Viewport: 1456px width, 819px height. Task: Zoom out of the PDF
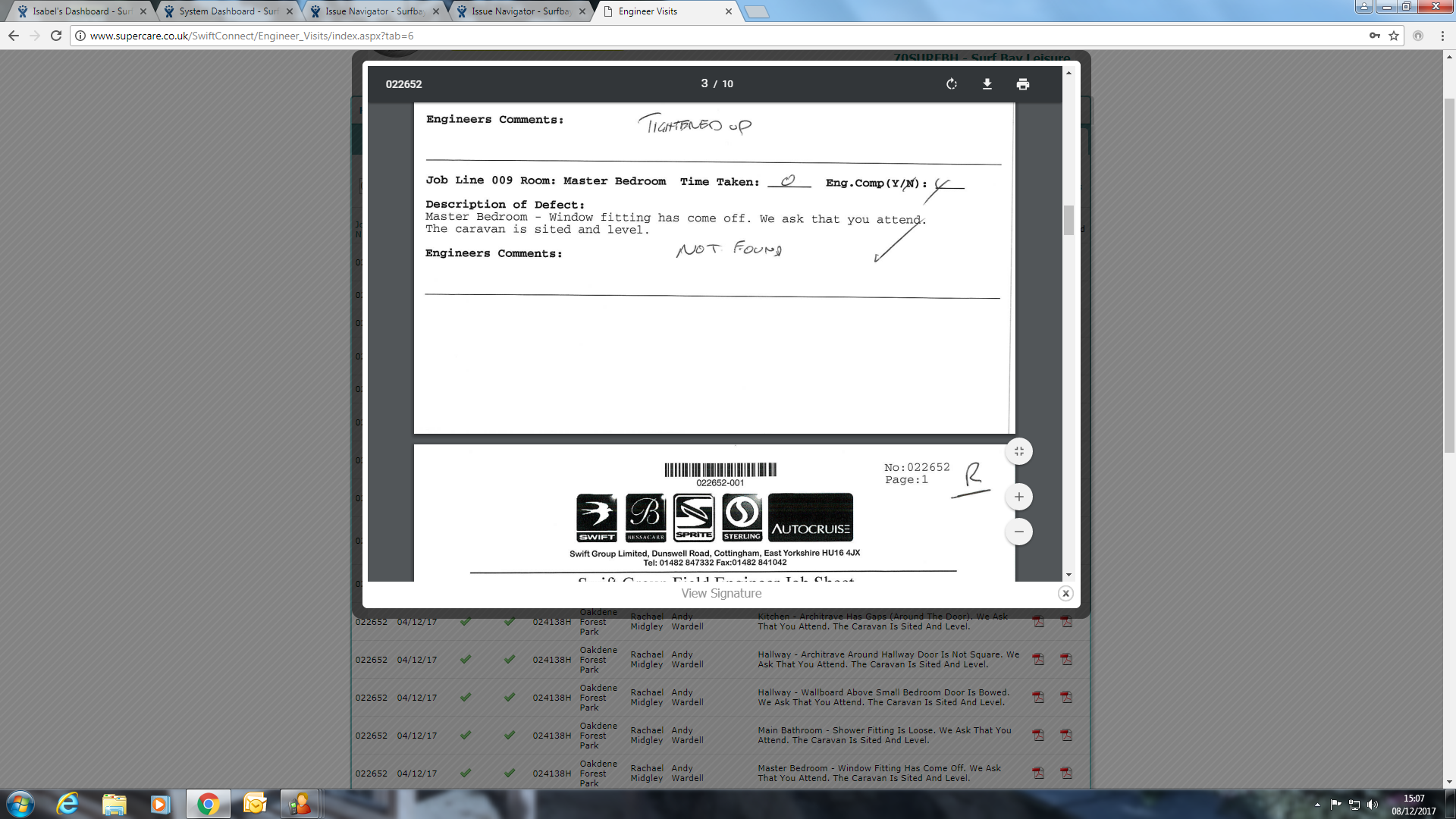pos(1018,532)
